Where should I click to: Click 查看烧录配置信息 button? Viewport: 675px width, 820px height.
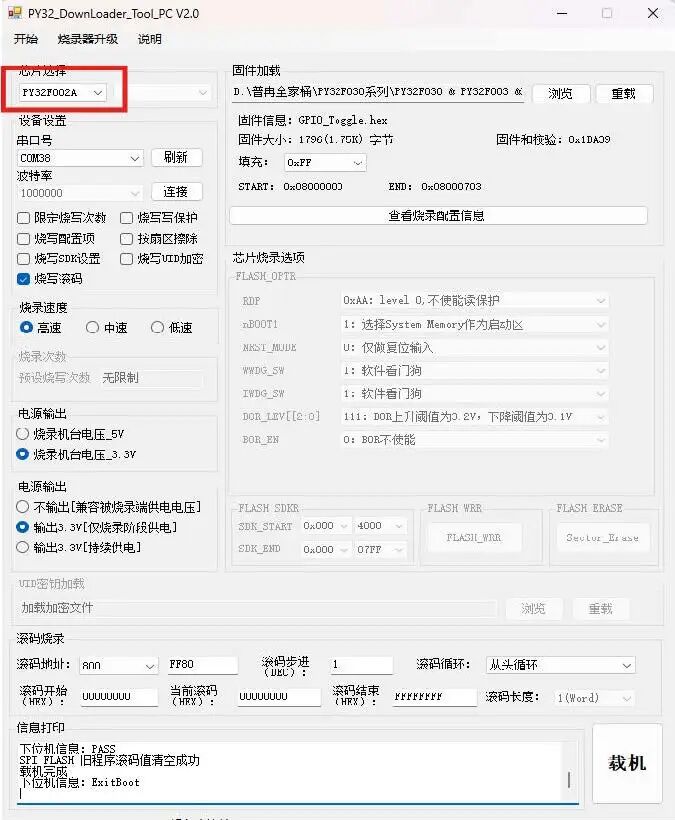pyautogui.click(x=438, y=215)
